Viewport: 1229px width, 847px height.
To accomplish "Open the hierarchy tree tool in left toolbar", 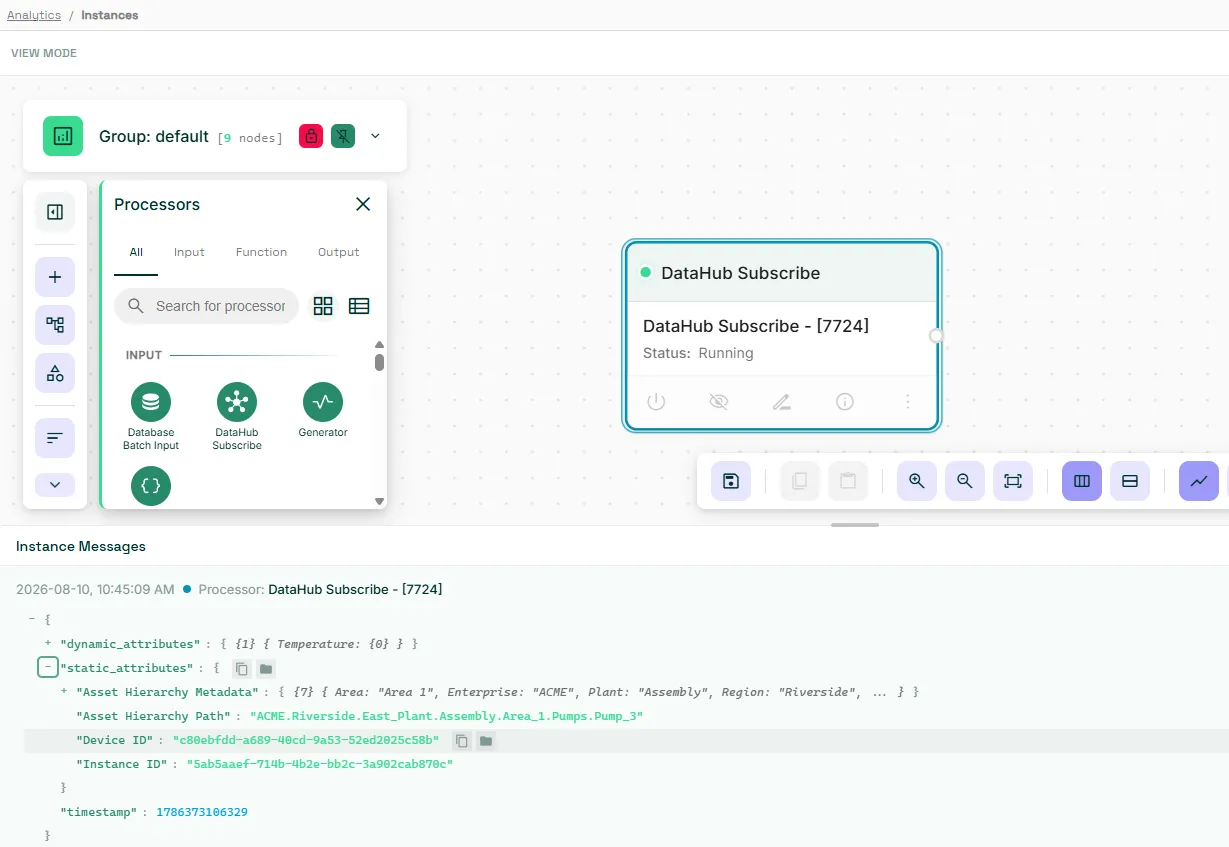I will pyautogui.click(x=55, y=325).
